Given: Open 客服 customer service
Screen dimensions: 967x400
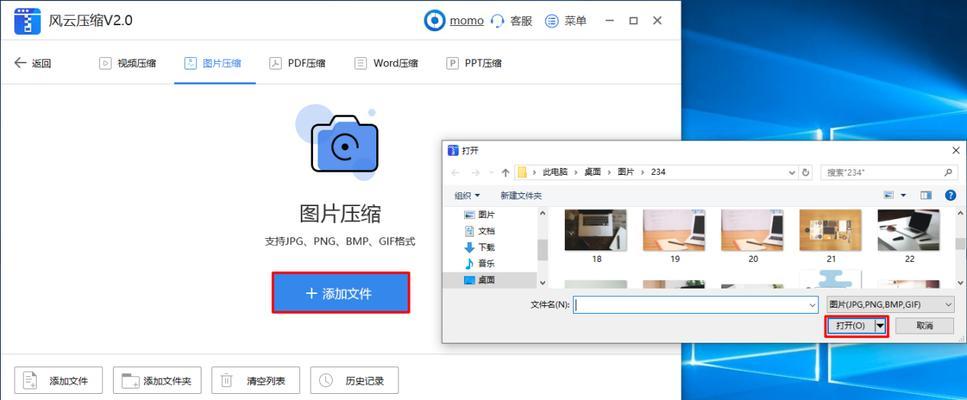Looking at the screenshot, I should click(511, 21).
